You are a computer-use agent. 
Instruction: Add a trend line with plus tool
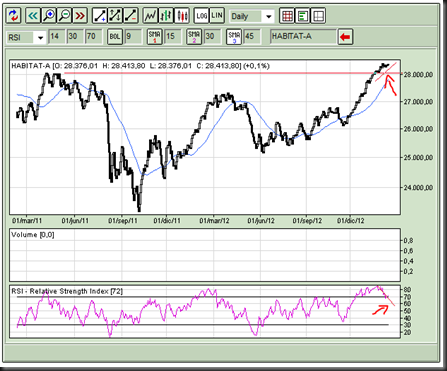pyautogui.click(x=99, y=16)
